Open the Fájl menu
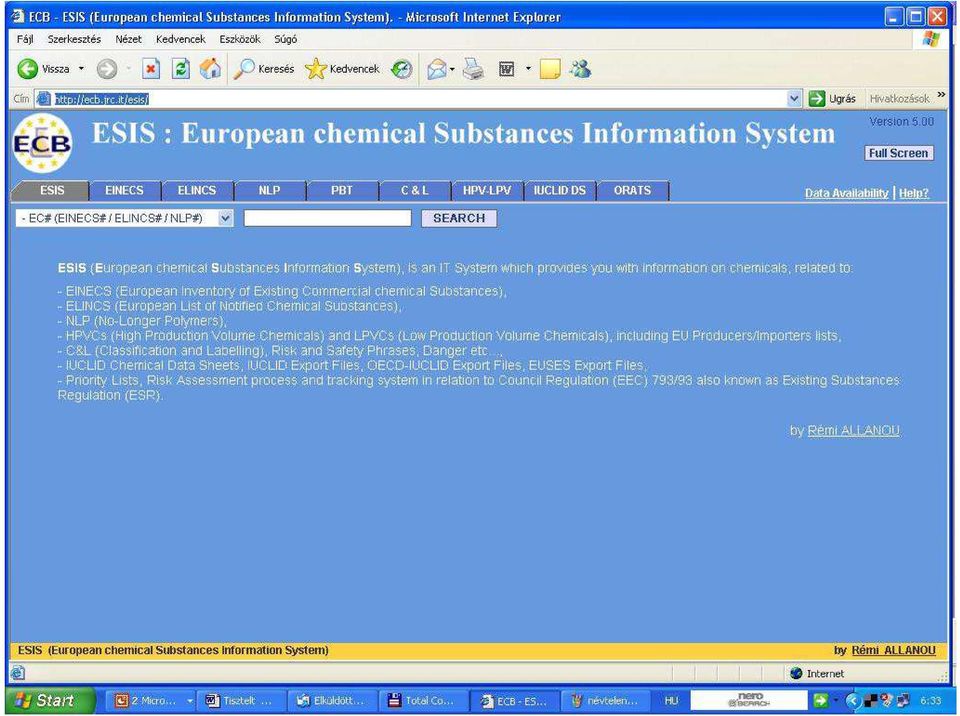The image size is (960, 716). pyautogui.click(x=25, y=39)
